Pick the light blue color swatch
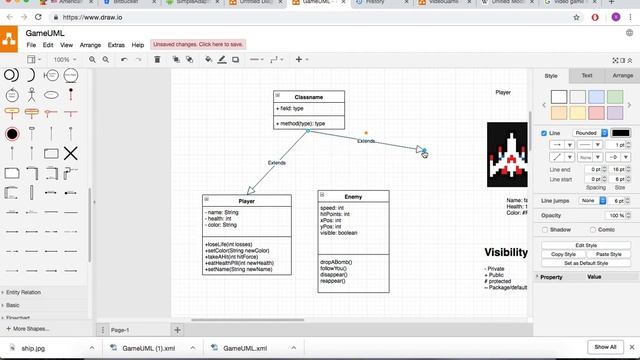 (596, 97)
